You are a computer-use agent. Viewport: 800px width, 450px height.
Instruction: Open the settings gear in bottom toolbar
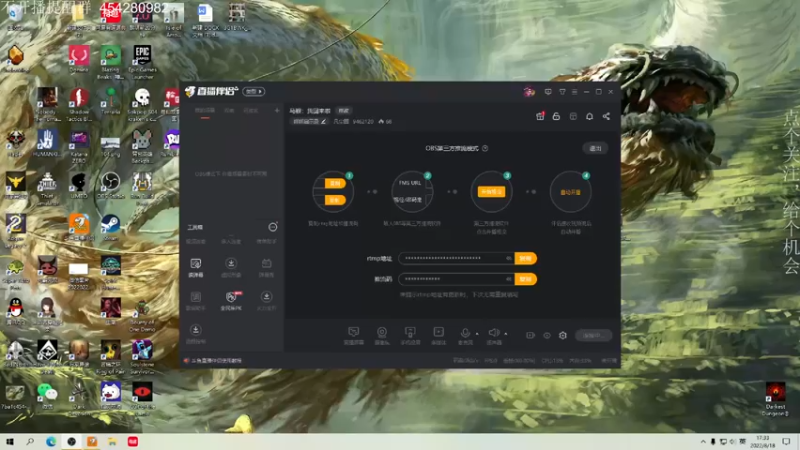point(563,335)
